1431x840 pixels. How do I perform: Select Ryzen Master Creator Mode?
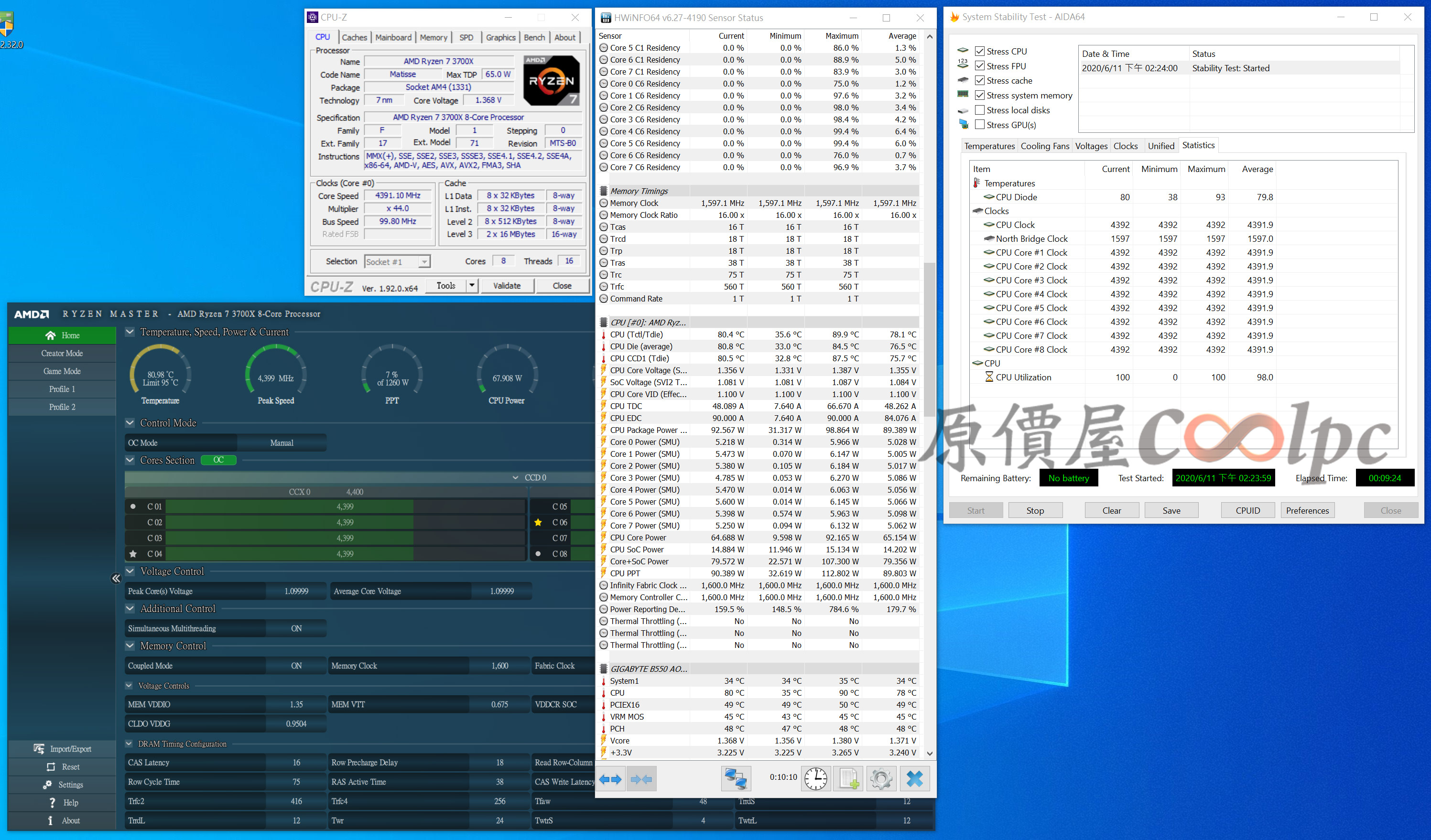pyautogui.click(x=63, y=353)
